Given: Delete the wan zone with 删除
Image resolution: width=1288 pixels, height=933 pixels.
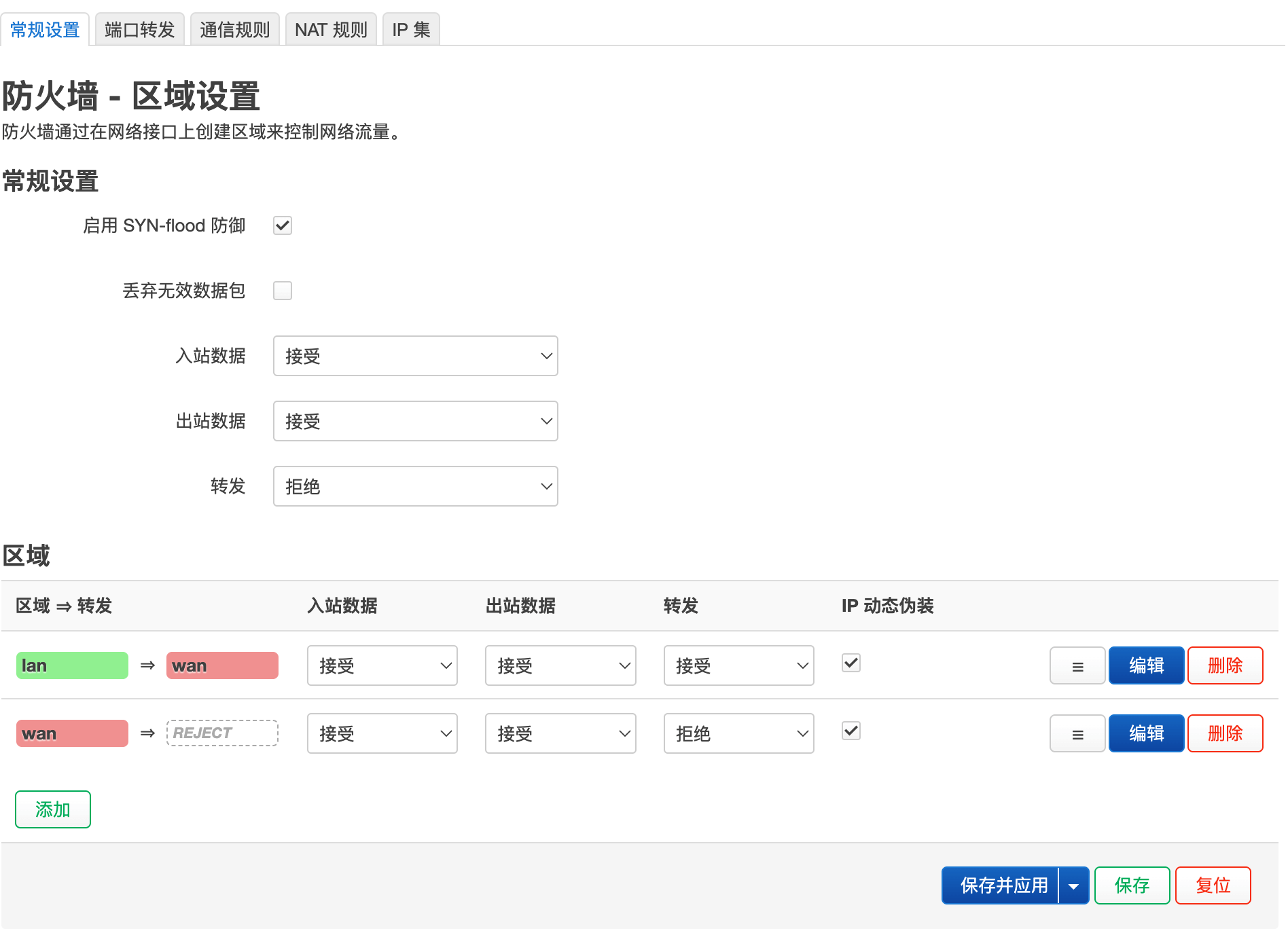Looking at the screenshot, I should pos(1225,733).
